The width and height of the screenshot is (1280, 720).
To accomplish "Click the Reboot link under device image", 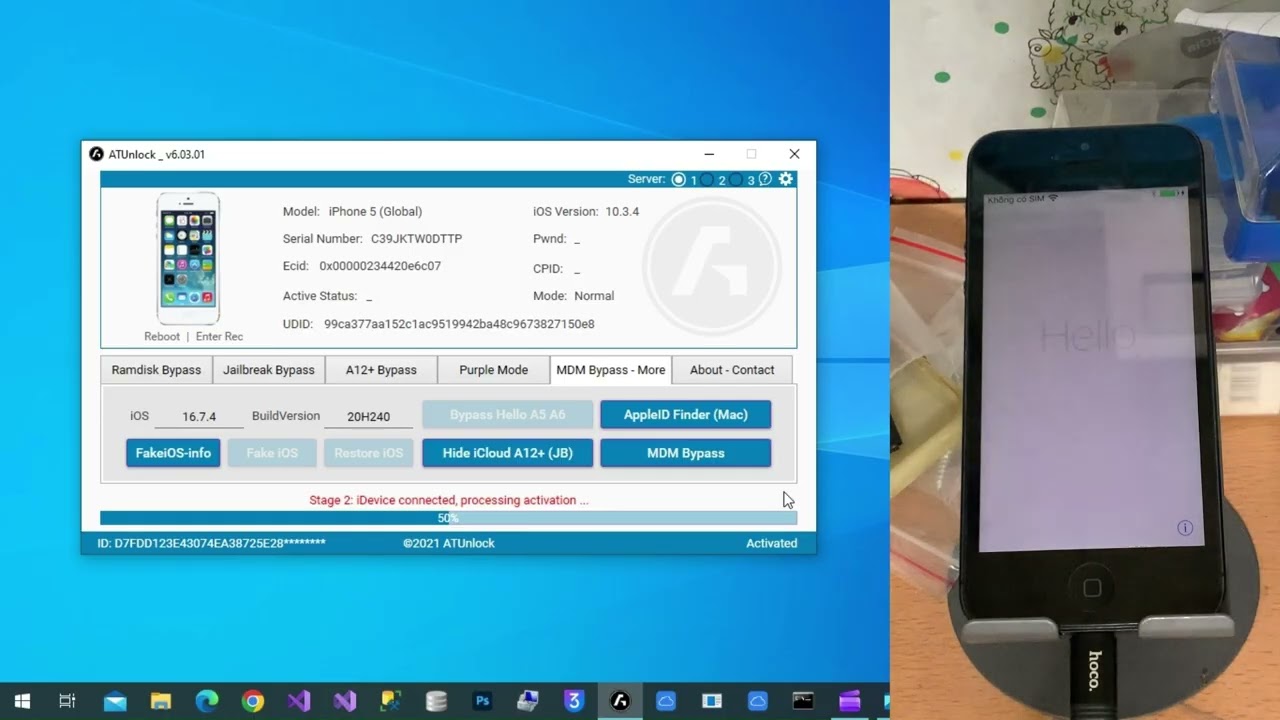I will click(x=162, y=337).
